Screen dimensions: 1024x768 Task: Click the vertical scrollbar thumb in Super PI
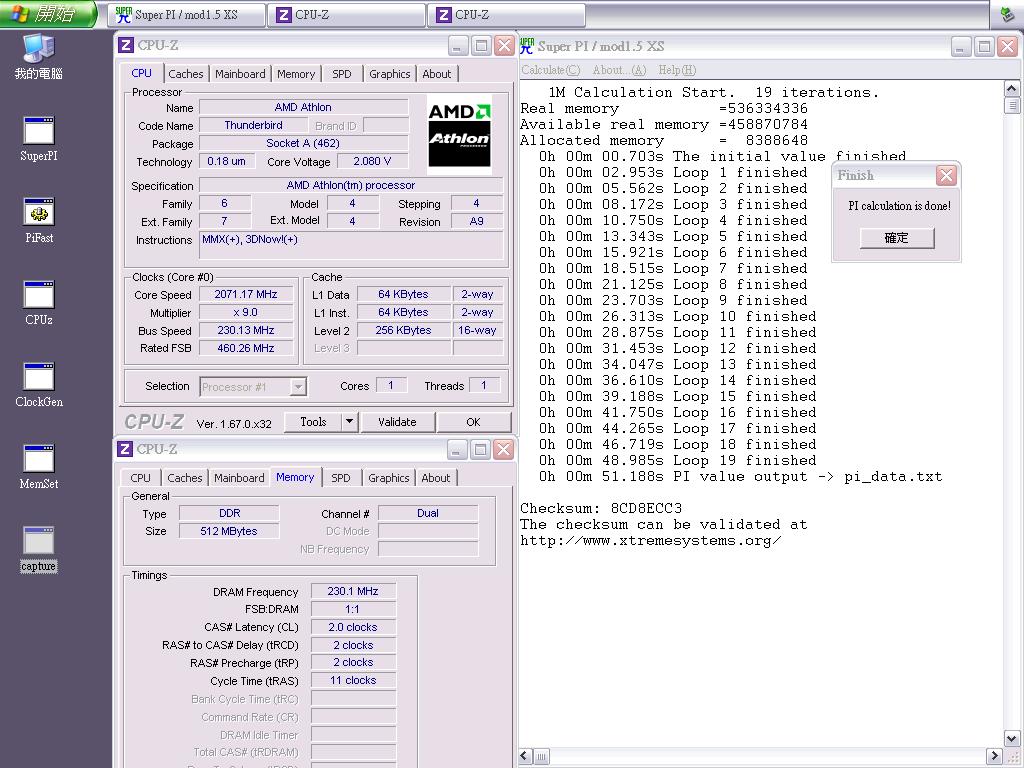(x=1012, y=105)
